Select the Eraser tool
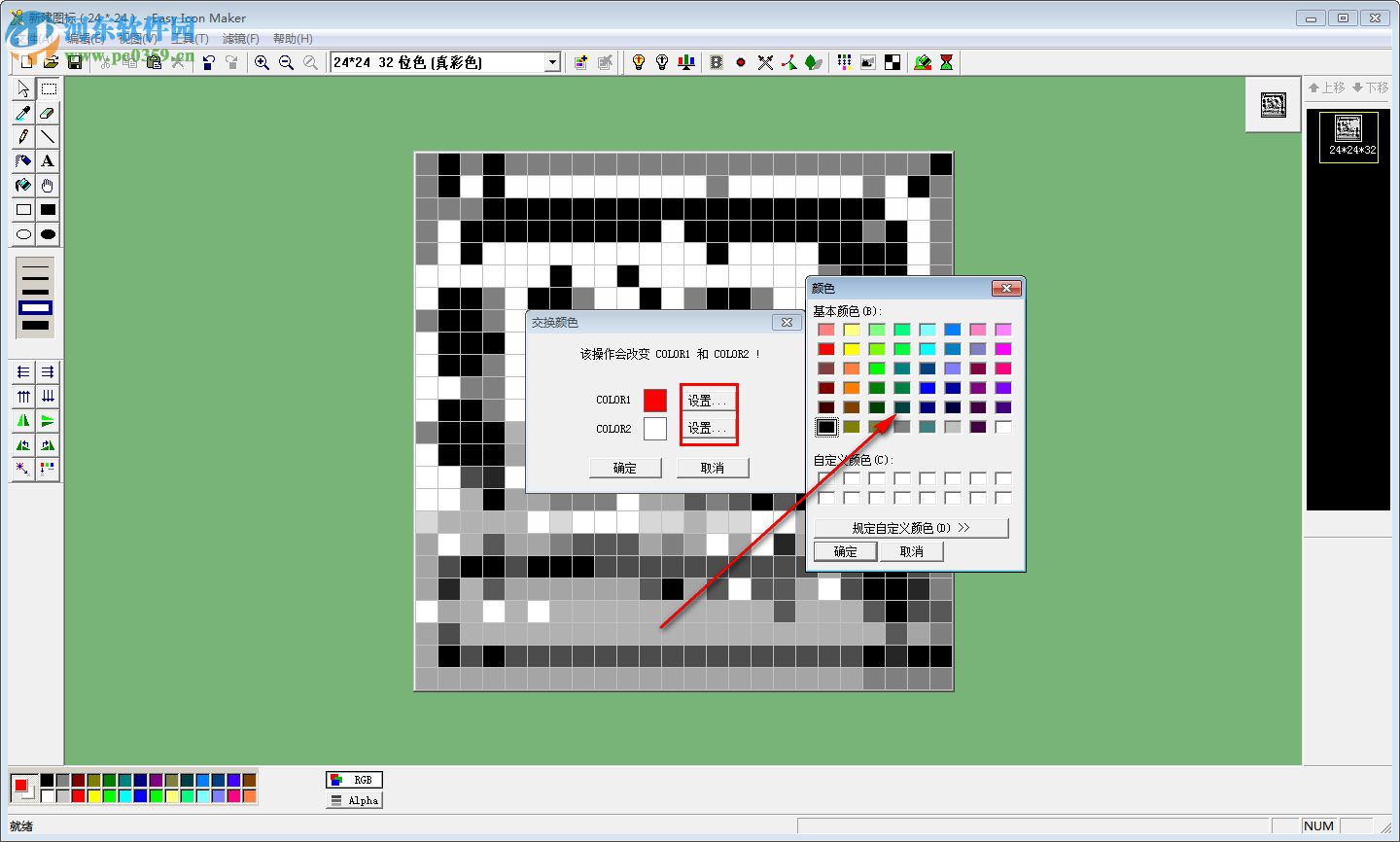This screenshot has width=1400, height=842. [x=48, y=113]
